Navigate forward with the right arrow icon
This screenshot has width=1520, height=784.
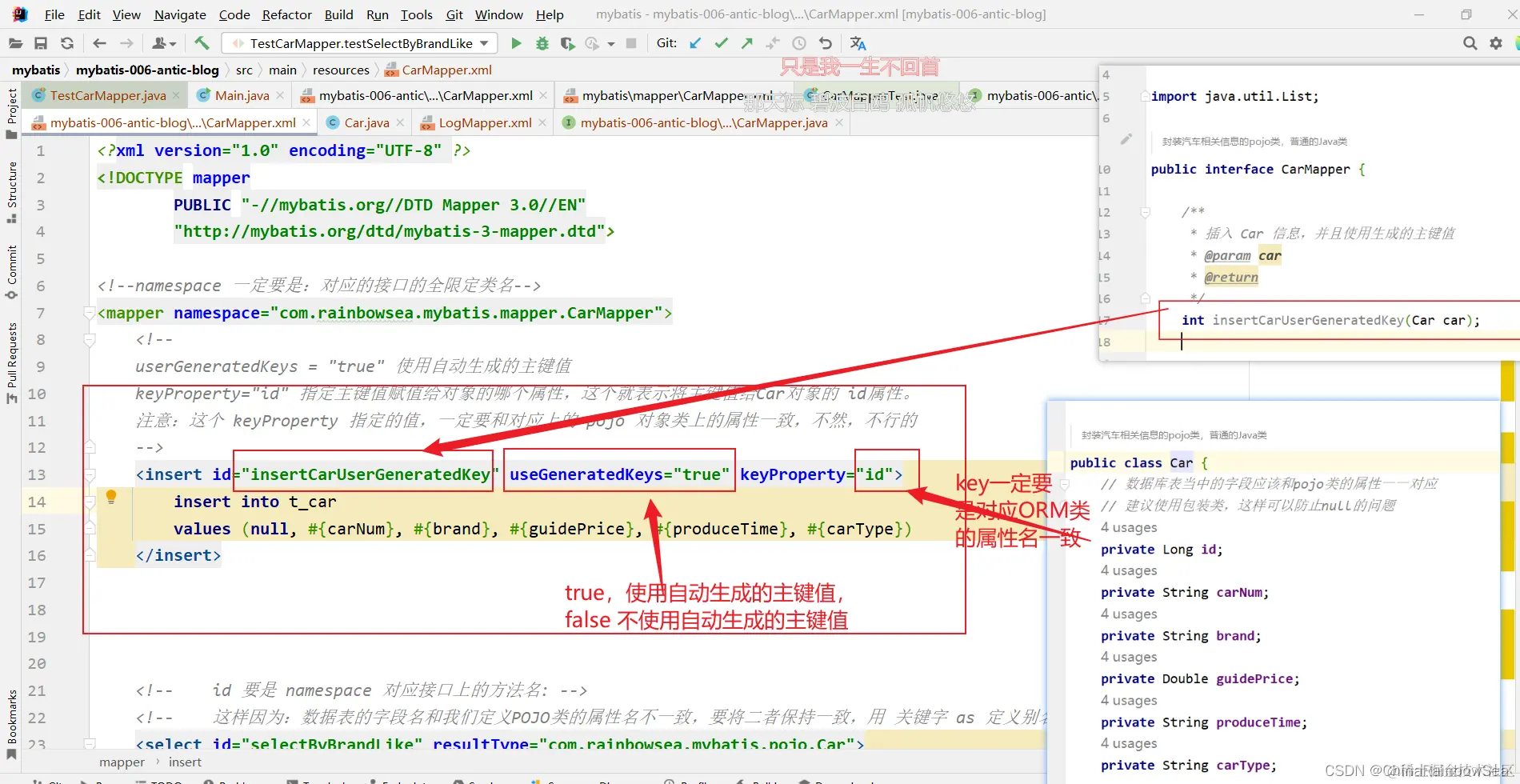tap(126, 43)
